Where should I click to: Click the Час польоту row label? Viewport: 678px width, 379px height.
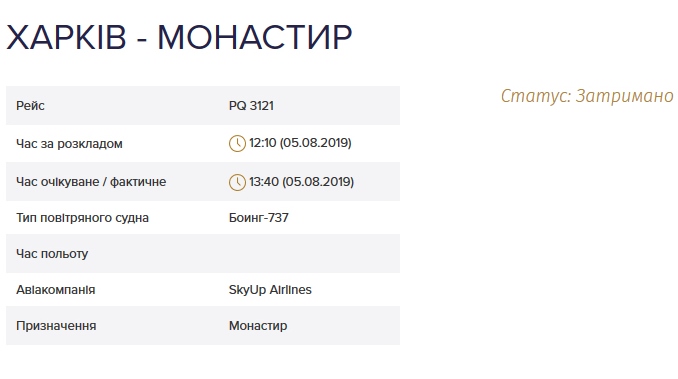coord(52,254)
